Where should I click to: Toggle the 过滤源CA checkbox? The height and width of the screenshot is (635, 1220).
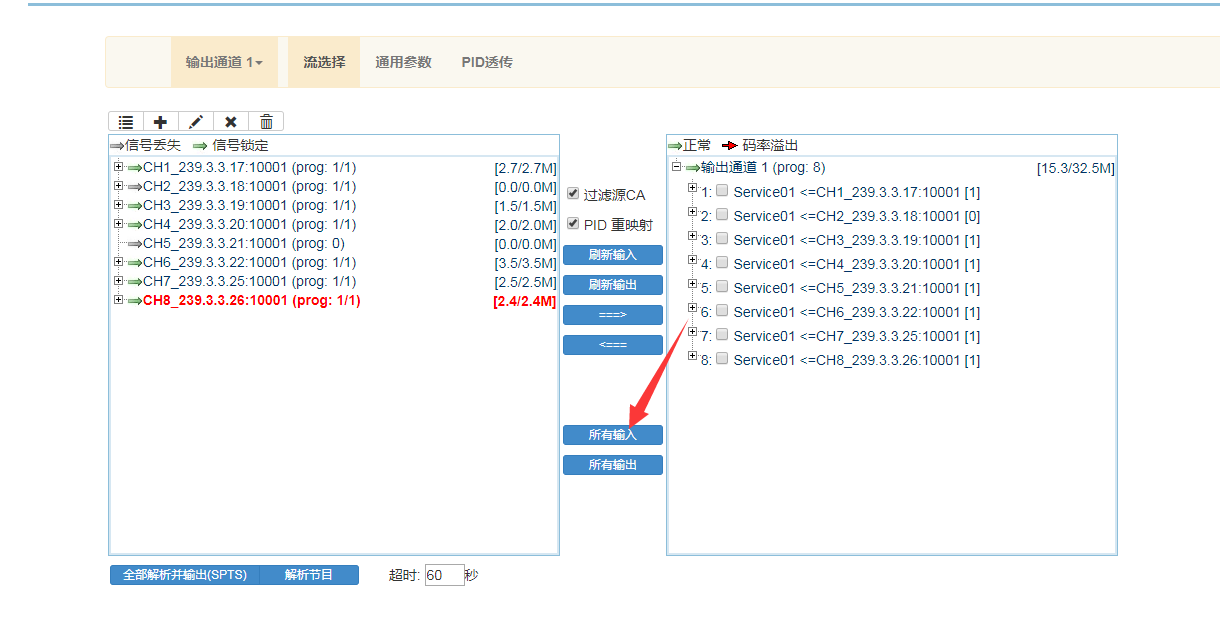[573, 194]
